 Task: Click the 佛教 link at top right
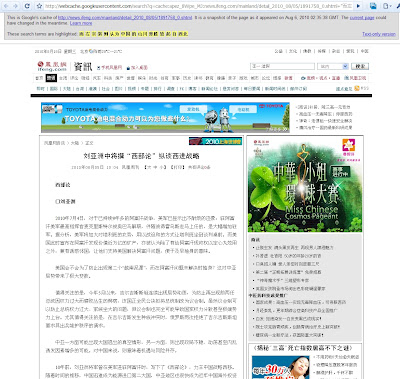(x=307, y=51)
